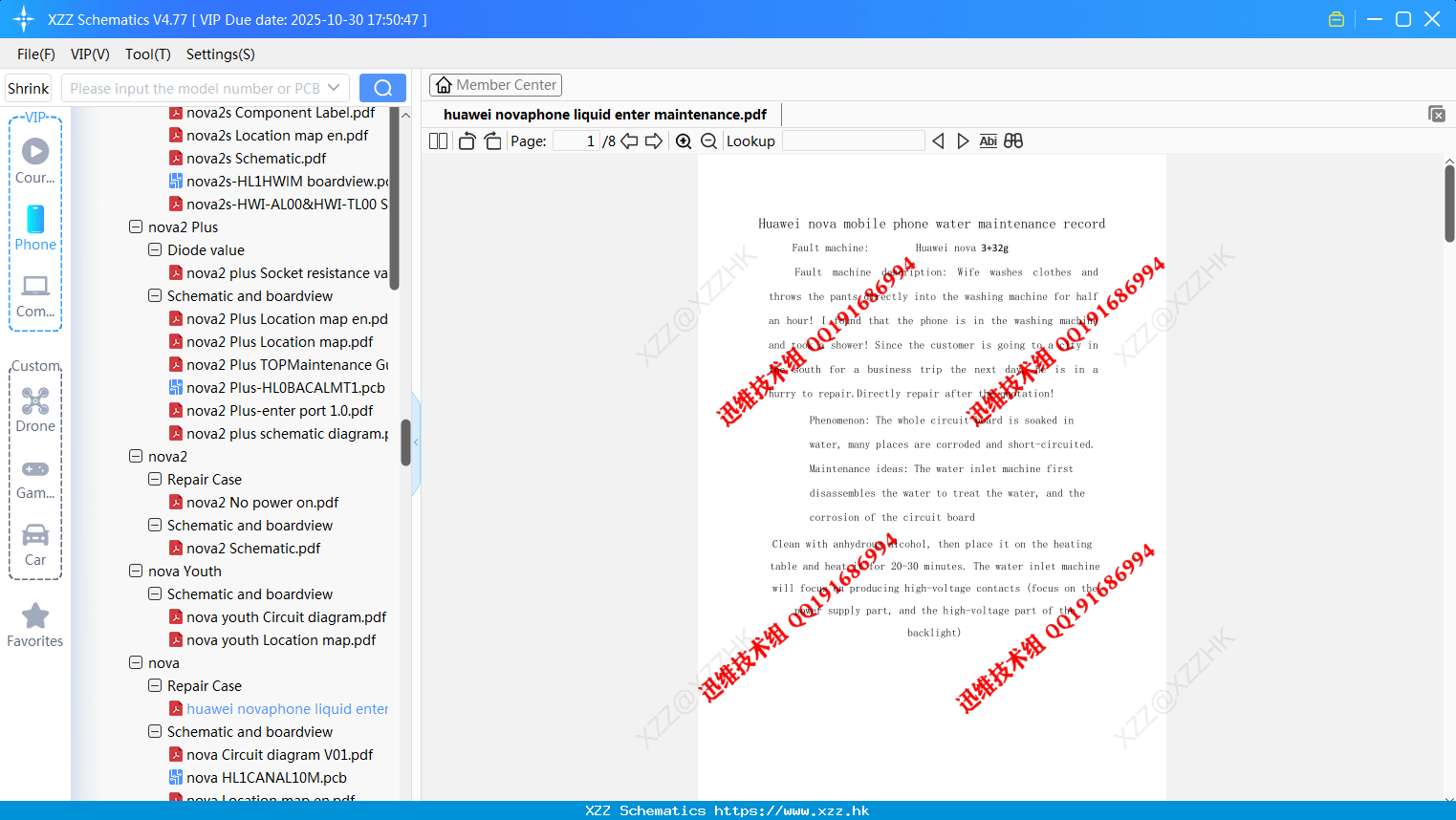Screen dimensions: 1456x820
Task: Click the Shrink button
Action: 29,88
